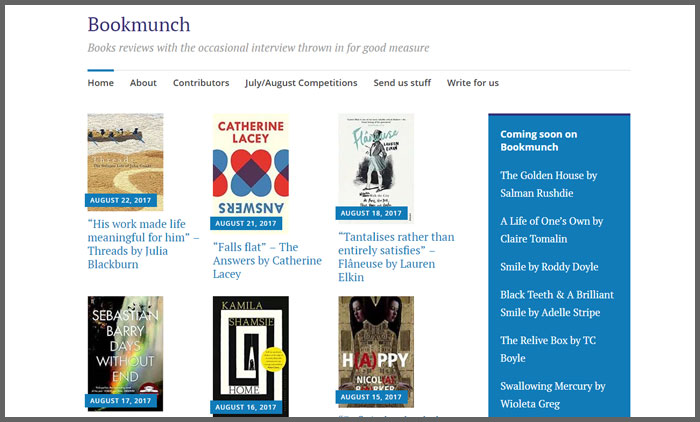Open Flâneuse by Lauren Elkin review title
This screenshot has height=422, width=700.
[396, 257]
